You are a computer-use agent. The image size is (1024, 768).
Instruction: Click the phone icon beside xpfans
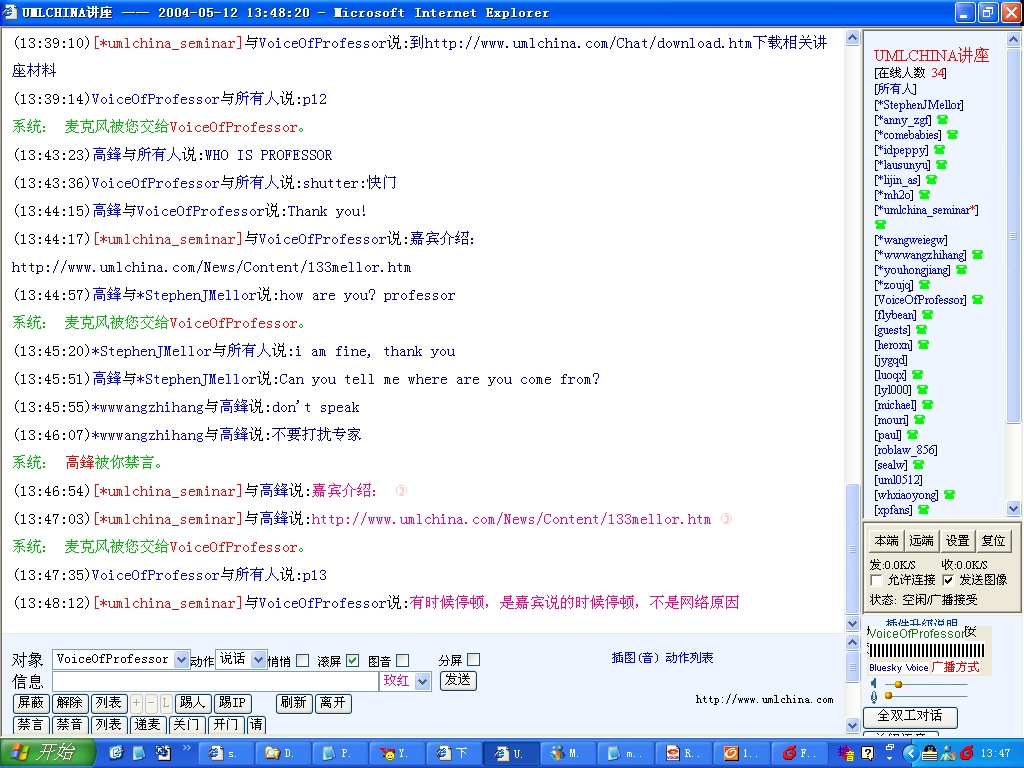tap(923, 511)
